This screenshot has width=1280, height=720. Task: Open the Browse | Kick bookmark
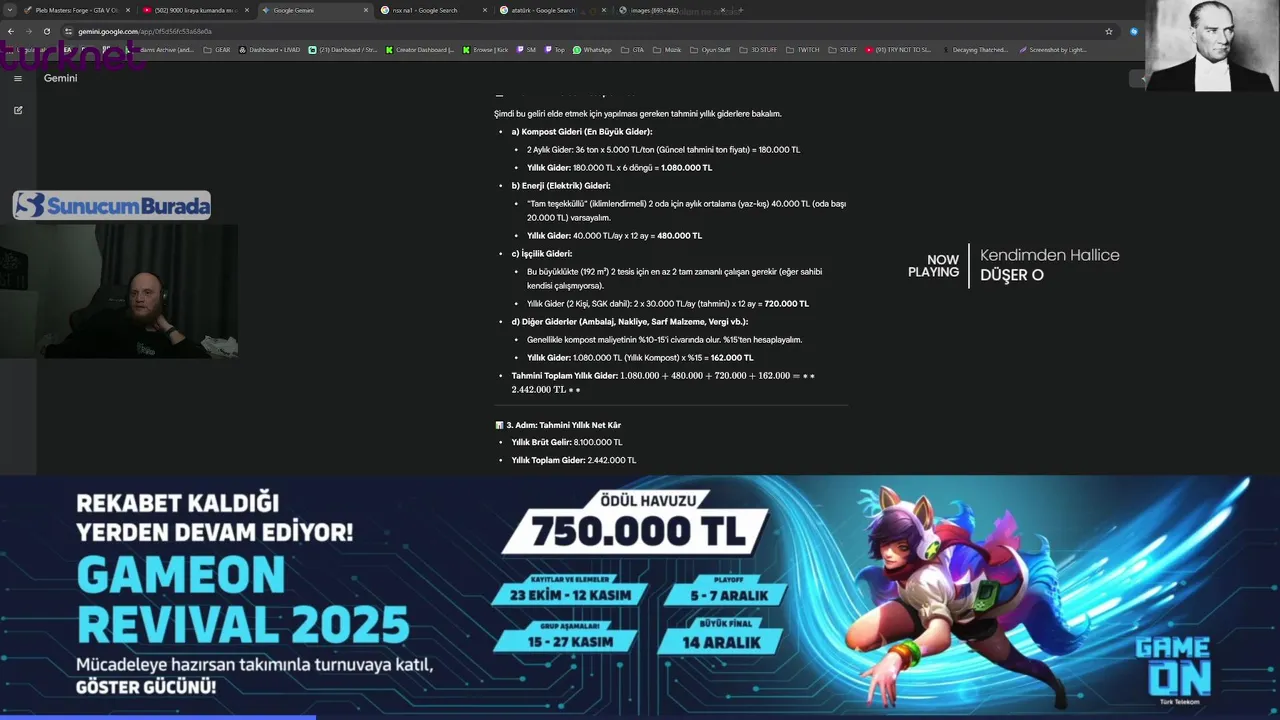pos(486,49)
